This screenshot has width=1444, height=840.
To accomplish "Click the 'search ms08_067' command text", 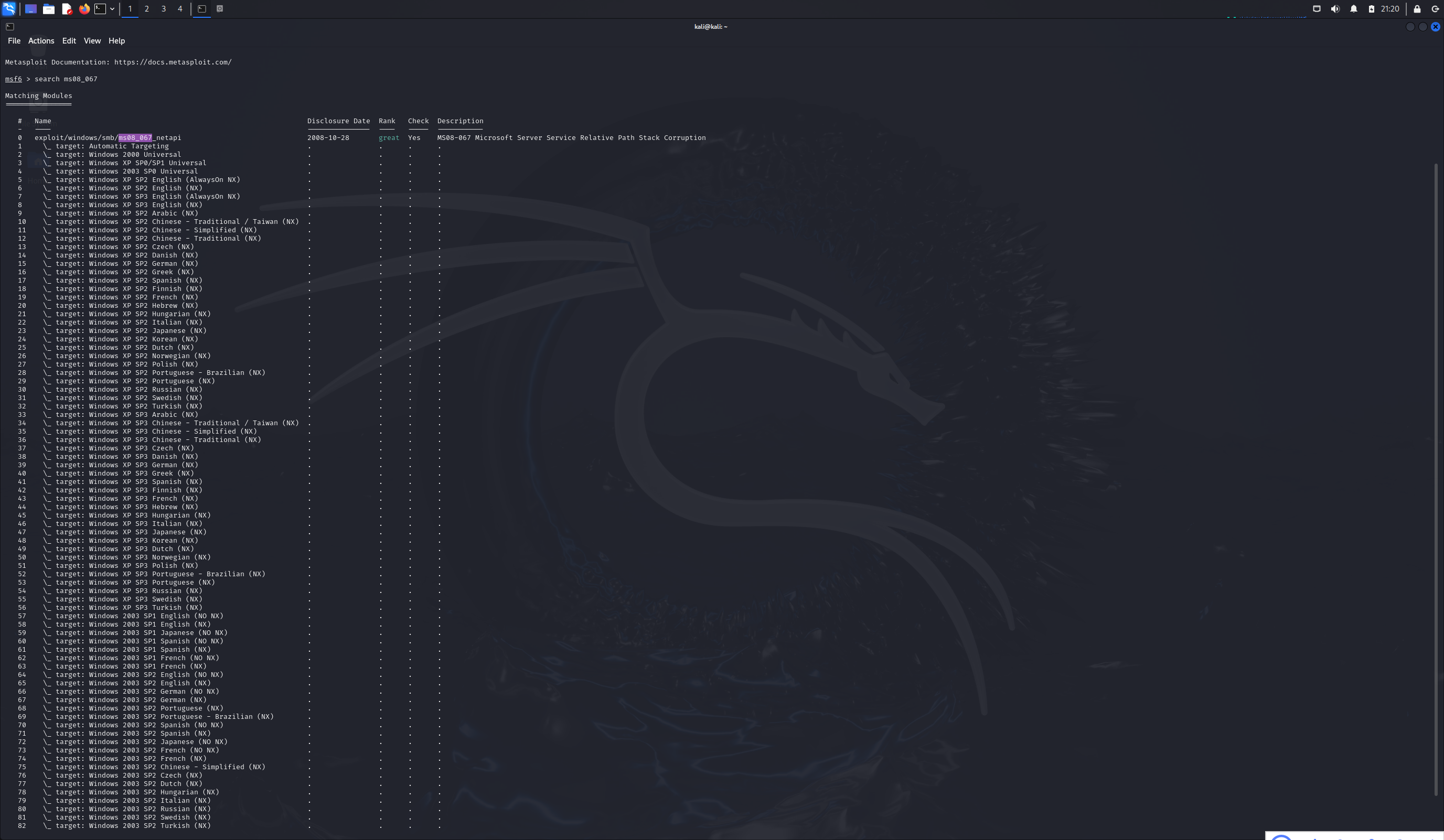I will pos(66,79).
